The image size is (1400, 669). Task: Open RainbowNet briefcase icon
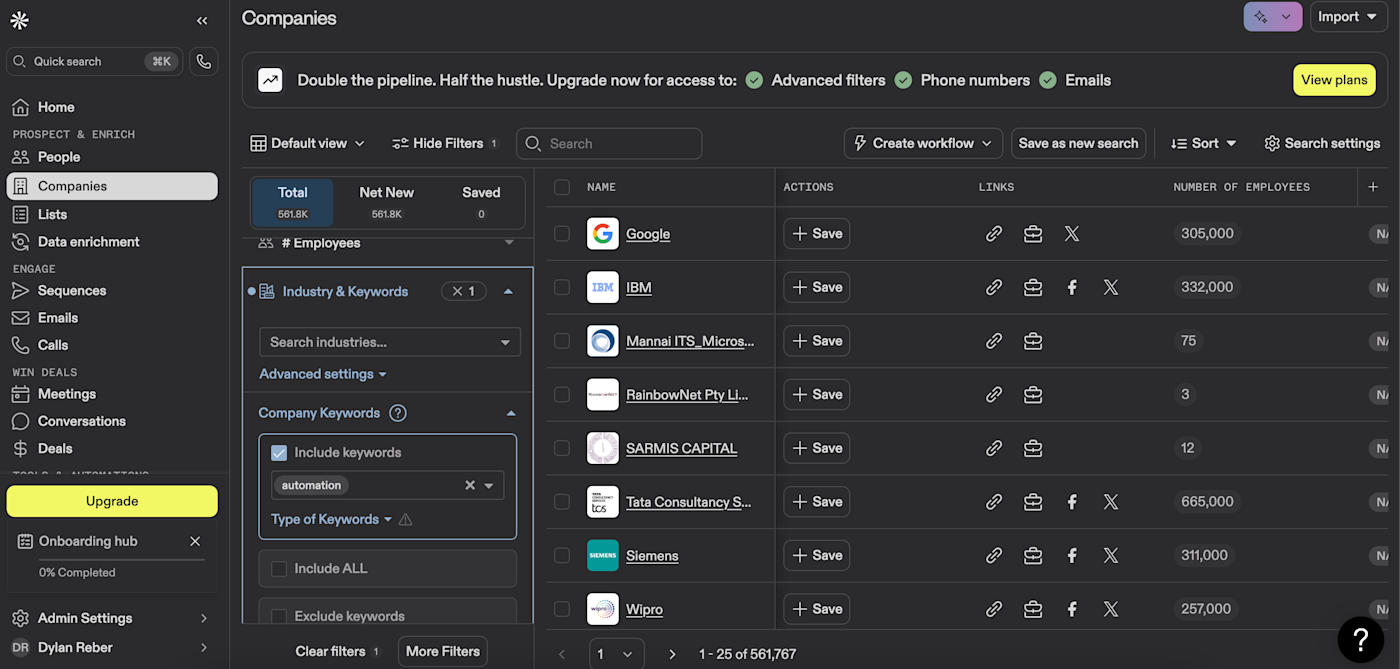(x=1033, y=394)
